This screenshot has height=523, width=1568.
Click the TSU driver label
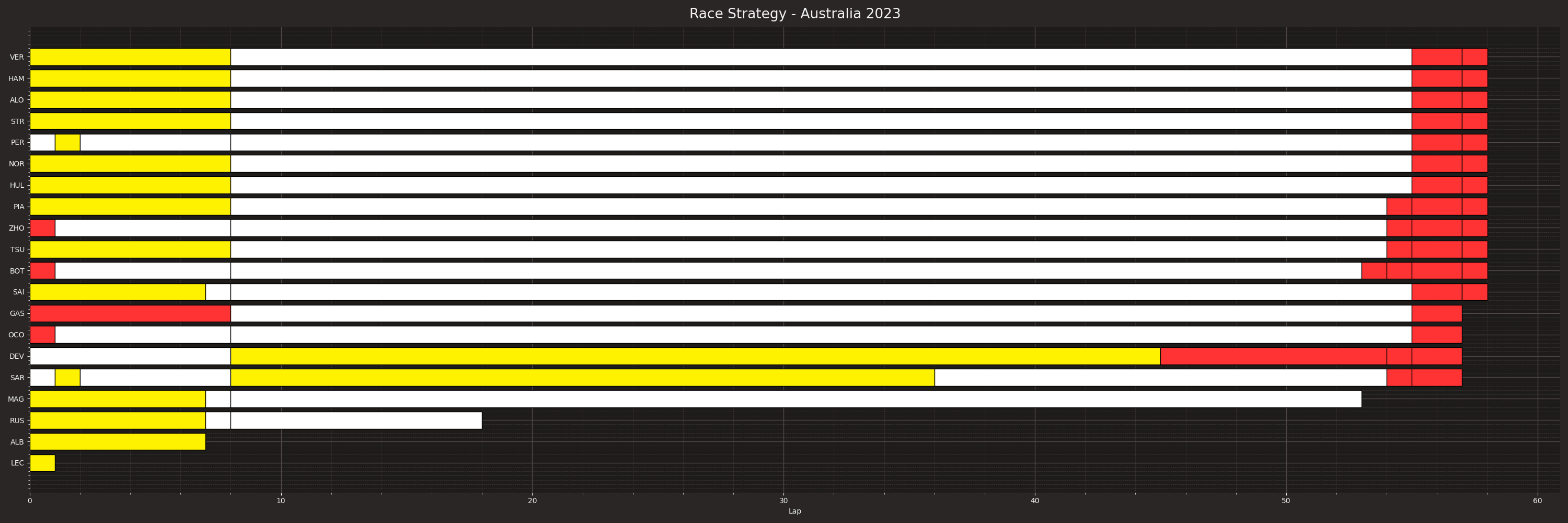[18, 249]
